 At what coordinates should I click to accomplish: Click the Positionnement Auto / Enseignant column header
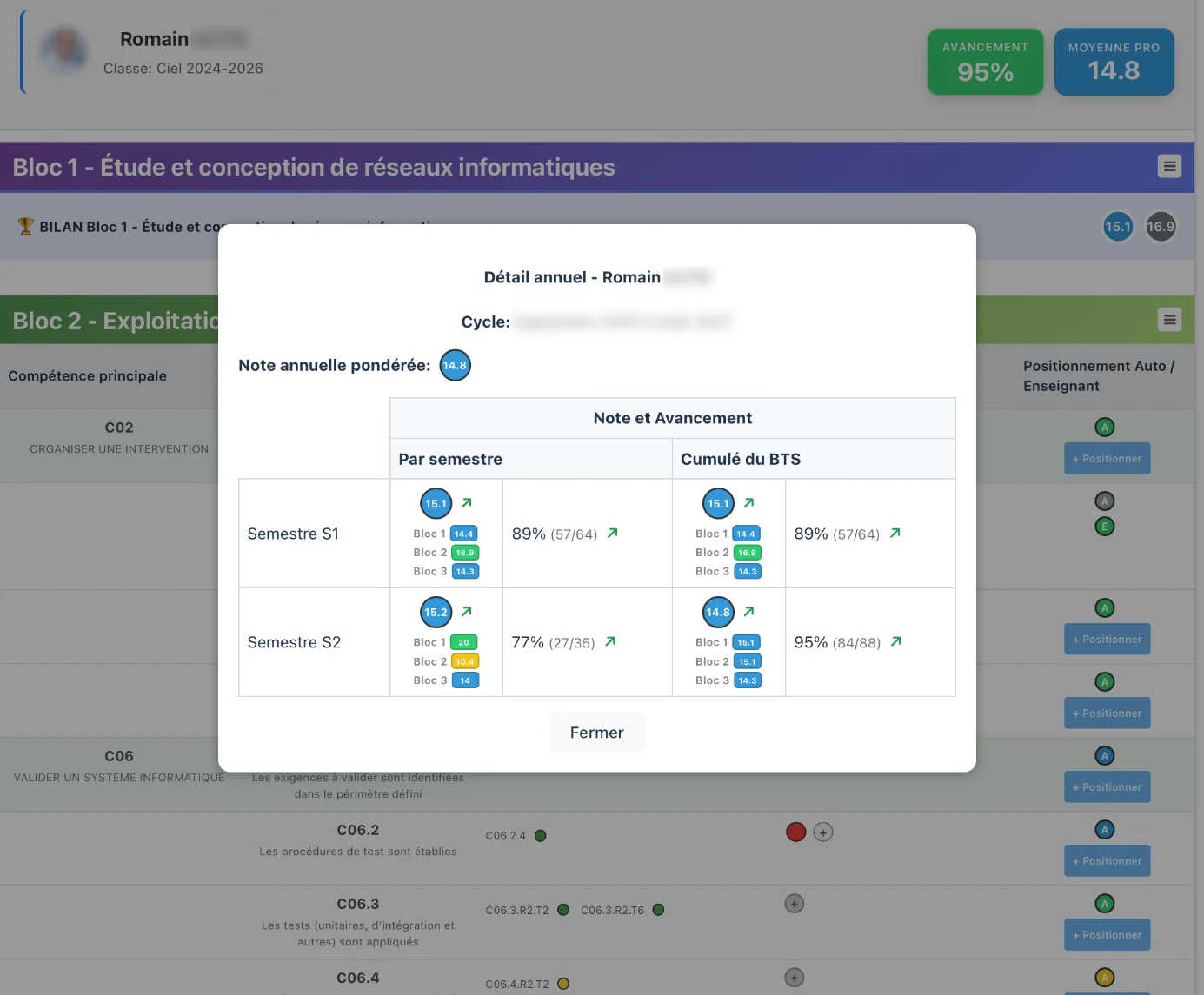tap(1099, 375)
